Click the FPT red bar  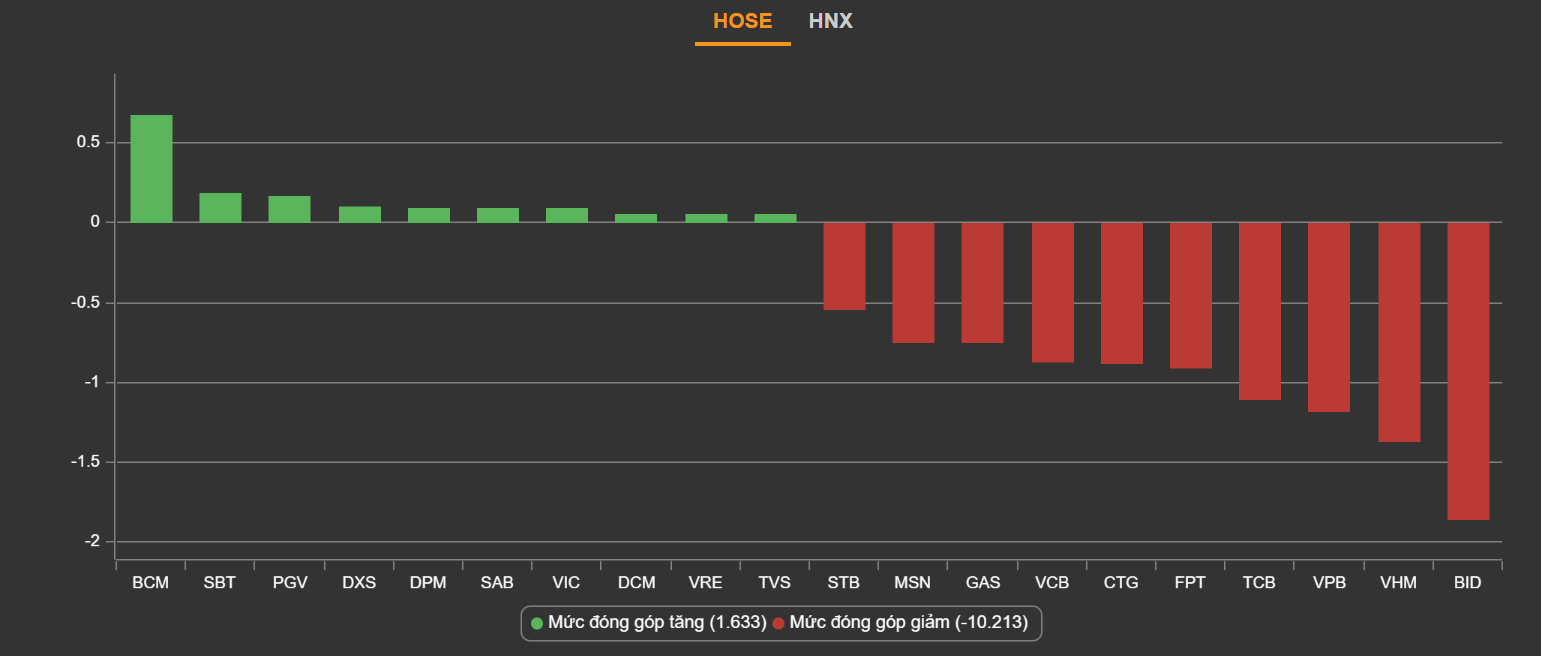click(1191, 295)
